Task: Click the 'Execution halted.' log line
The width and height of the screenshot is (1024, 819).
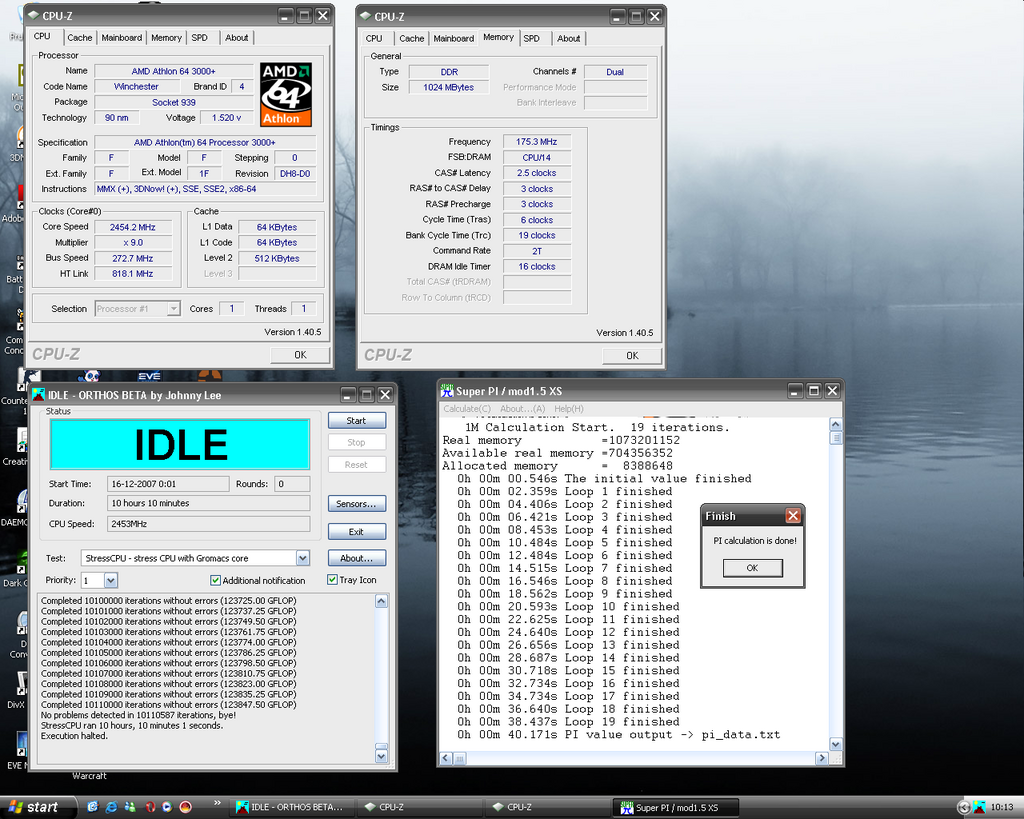Action: pos(74,736)
